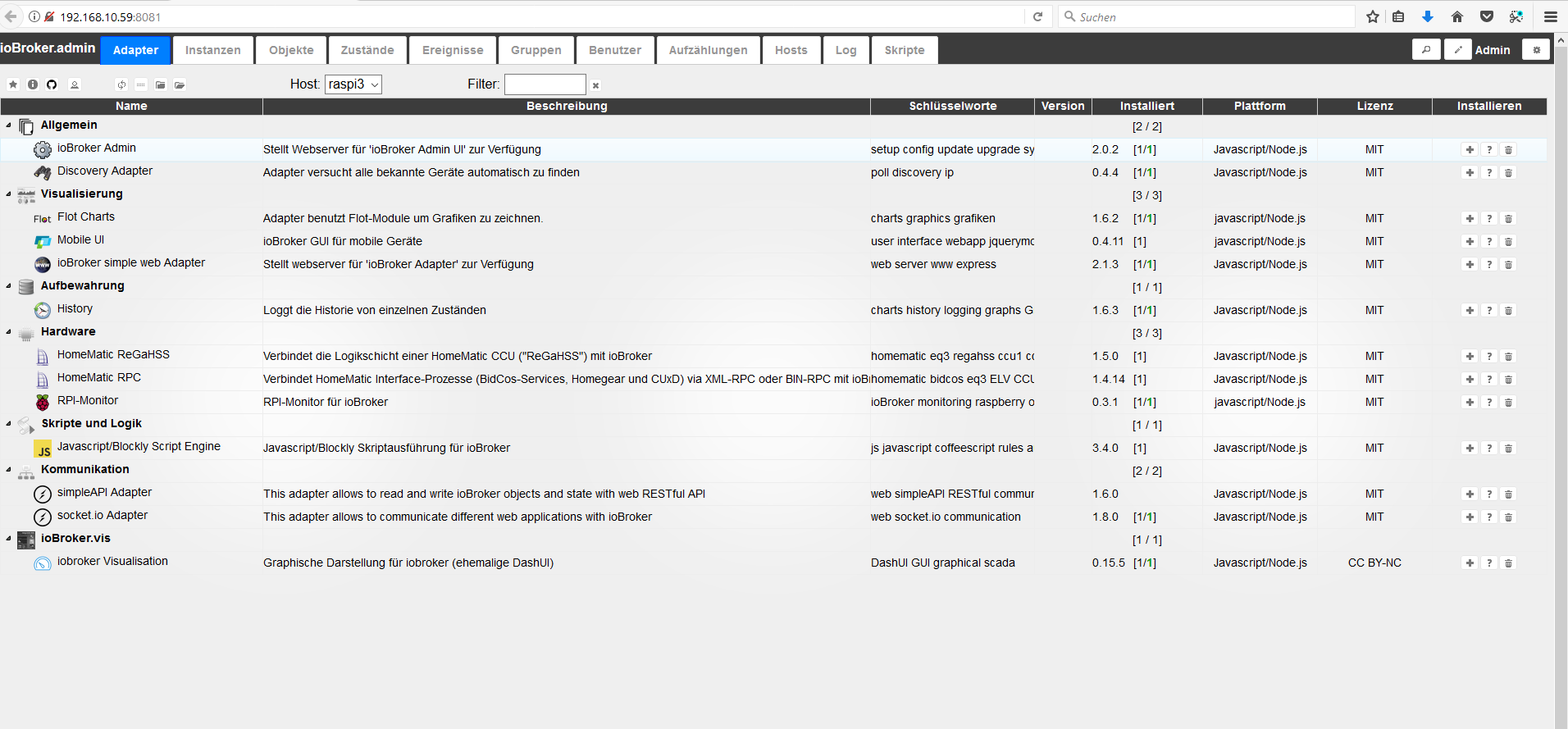Select the ioBroker Admin adapter row name
The width and height of the screenshot is (1568, 729).
(x=97, y=148)
